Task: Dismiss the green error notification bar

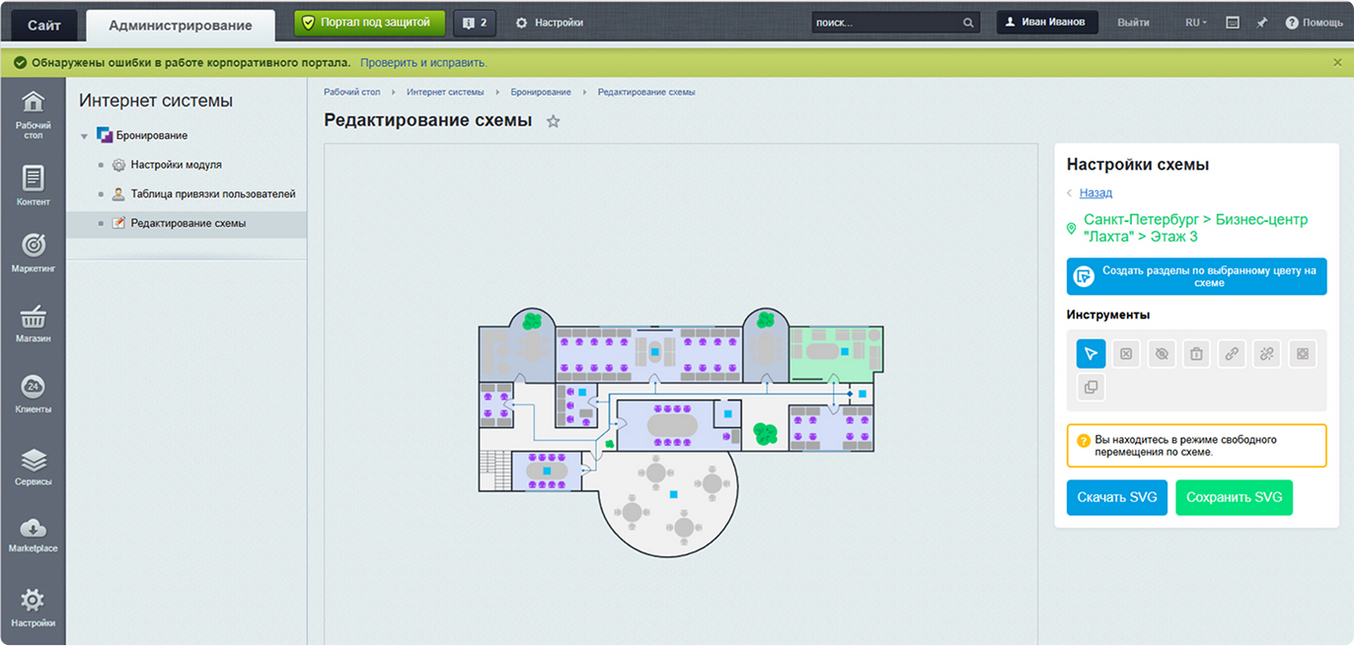Action: click(x=1338, y=63)
